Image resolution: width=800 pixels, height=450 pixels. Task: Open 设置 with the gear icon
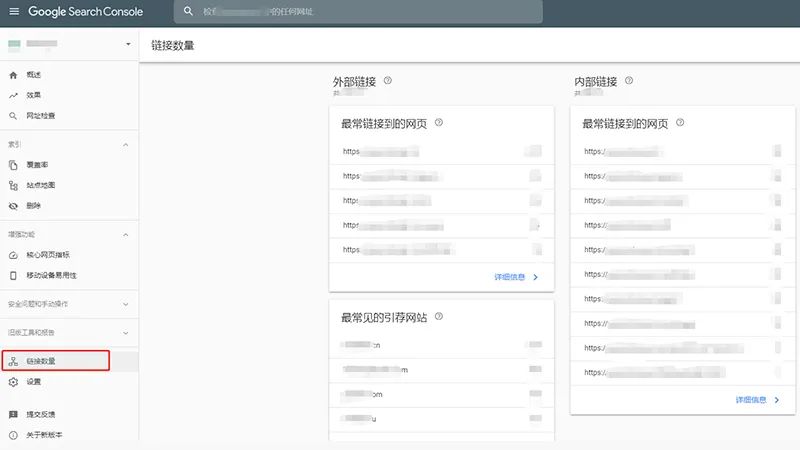pos(13,382)
